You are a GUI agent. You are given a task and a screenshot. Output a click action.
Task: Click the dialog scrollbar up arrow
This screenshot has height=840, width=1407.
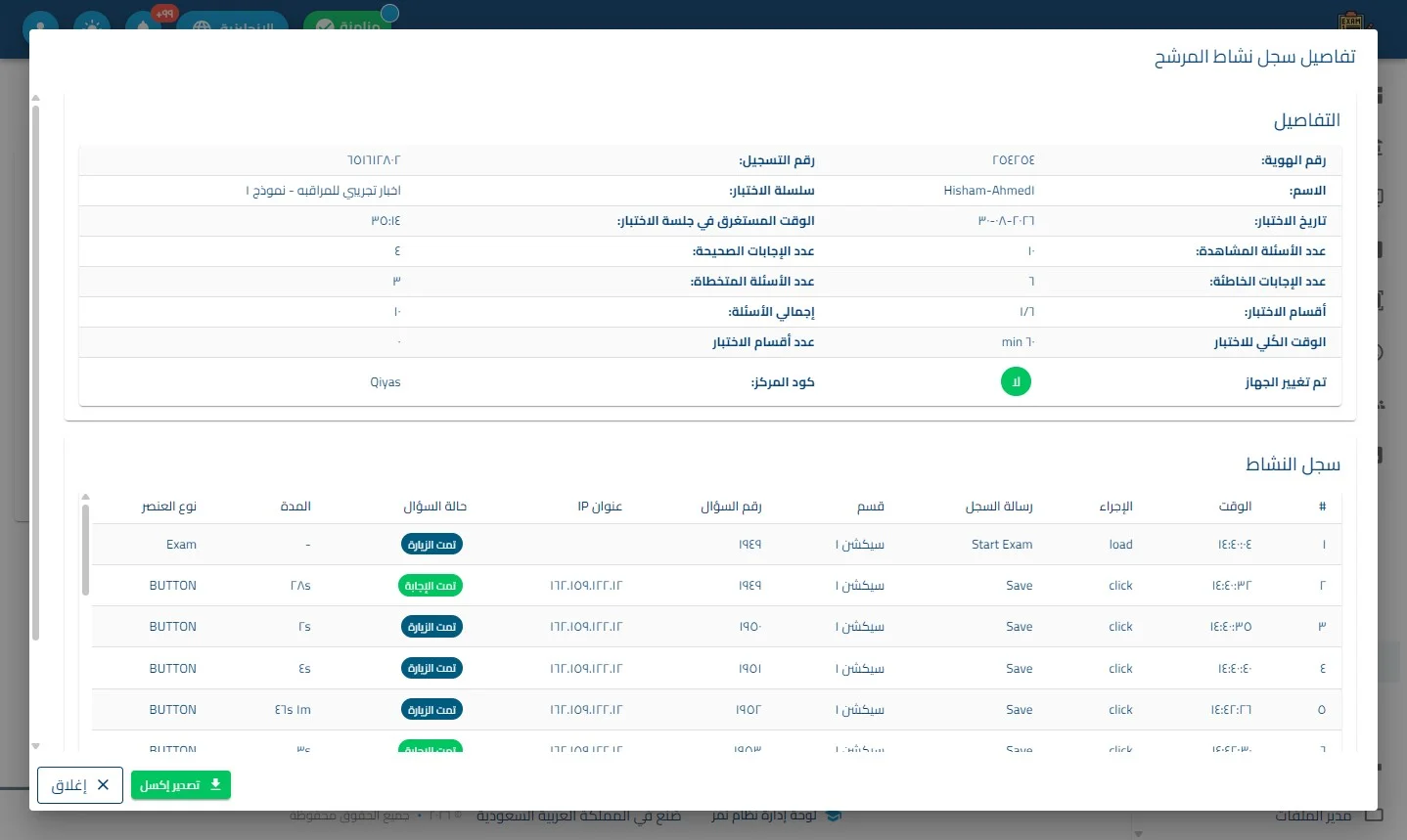[36, 98]
